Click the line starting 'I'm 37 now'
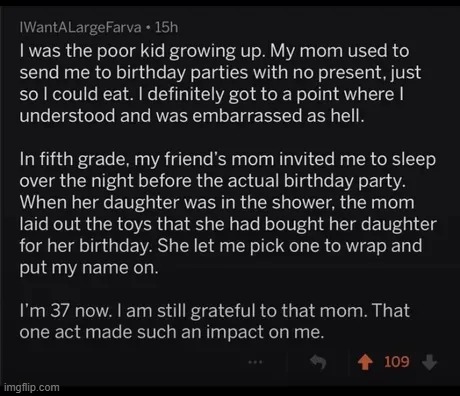This screenshot has height=396, width=460. (x=215, y=311)
